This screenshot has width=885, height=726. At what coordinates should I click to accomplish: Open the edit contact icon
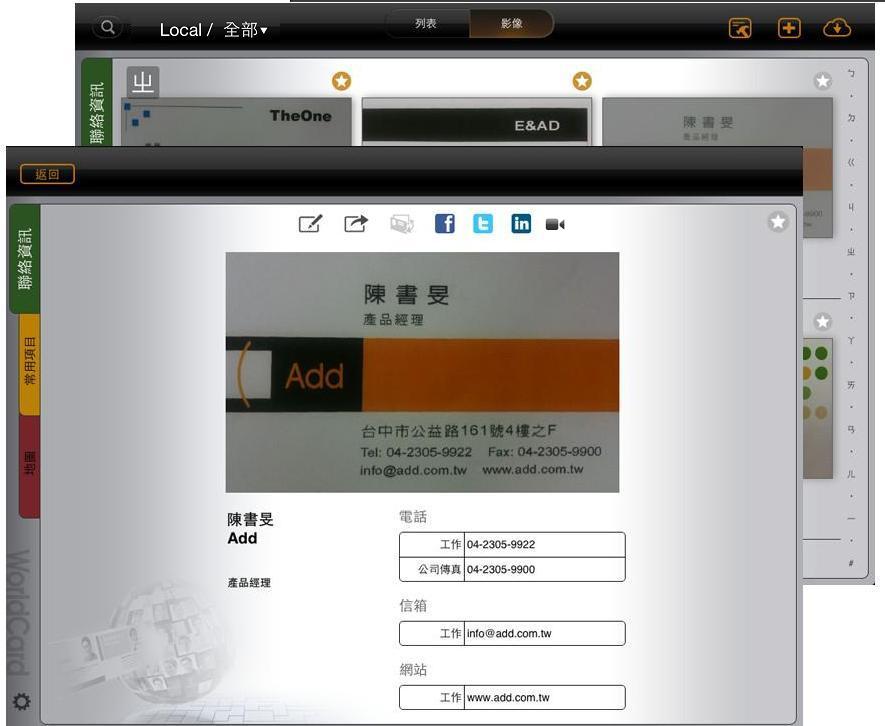(311, 224)
